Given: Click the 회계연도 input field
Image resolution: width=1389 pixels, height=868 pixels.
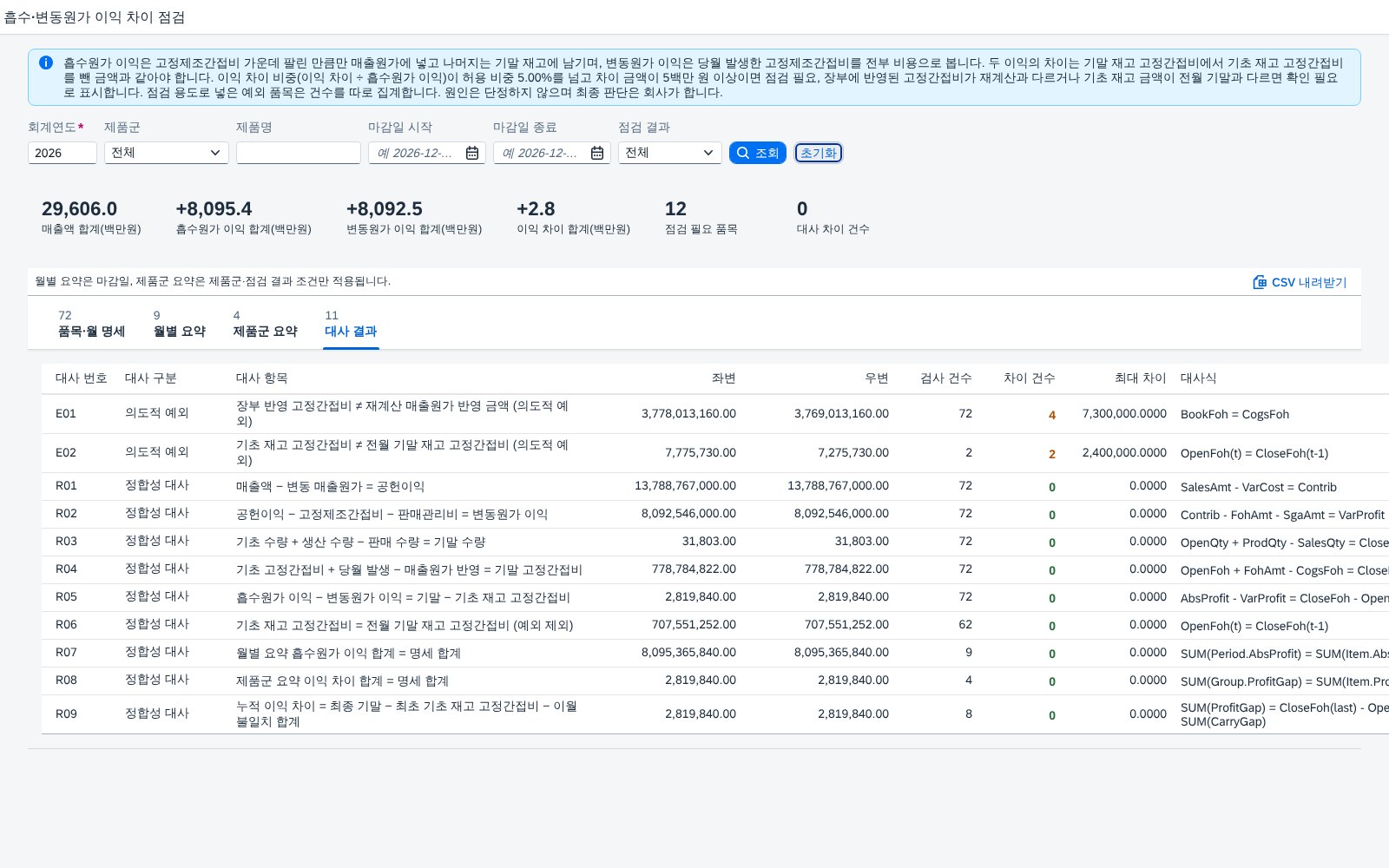Looking at the screenshot, I should pyautogui.click(x=63, y=153).
